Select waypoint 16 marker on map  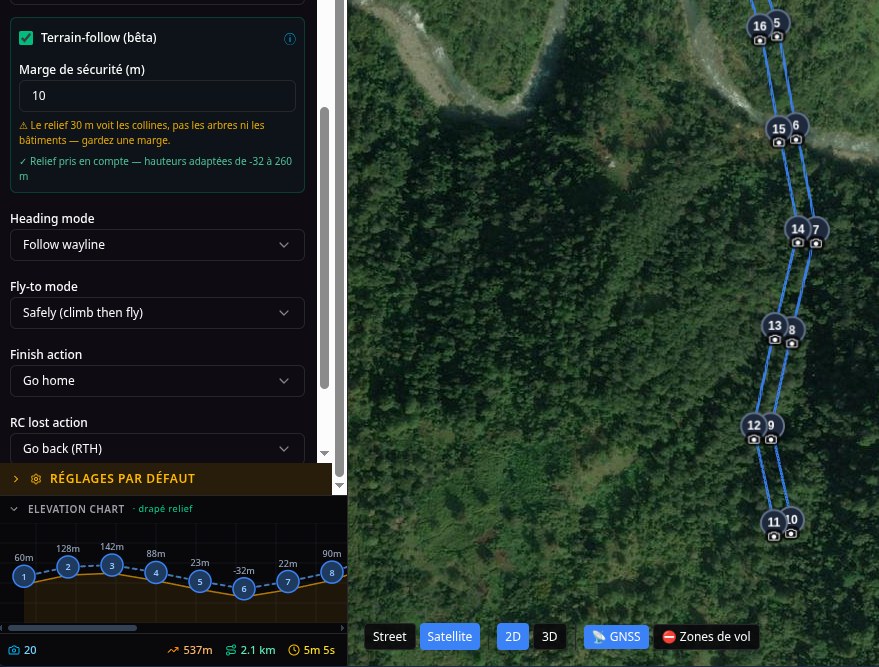click(x=760, y=26)
